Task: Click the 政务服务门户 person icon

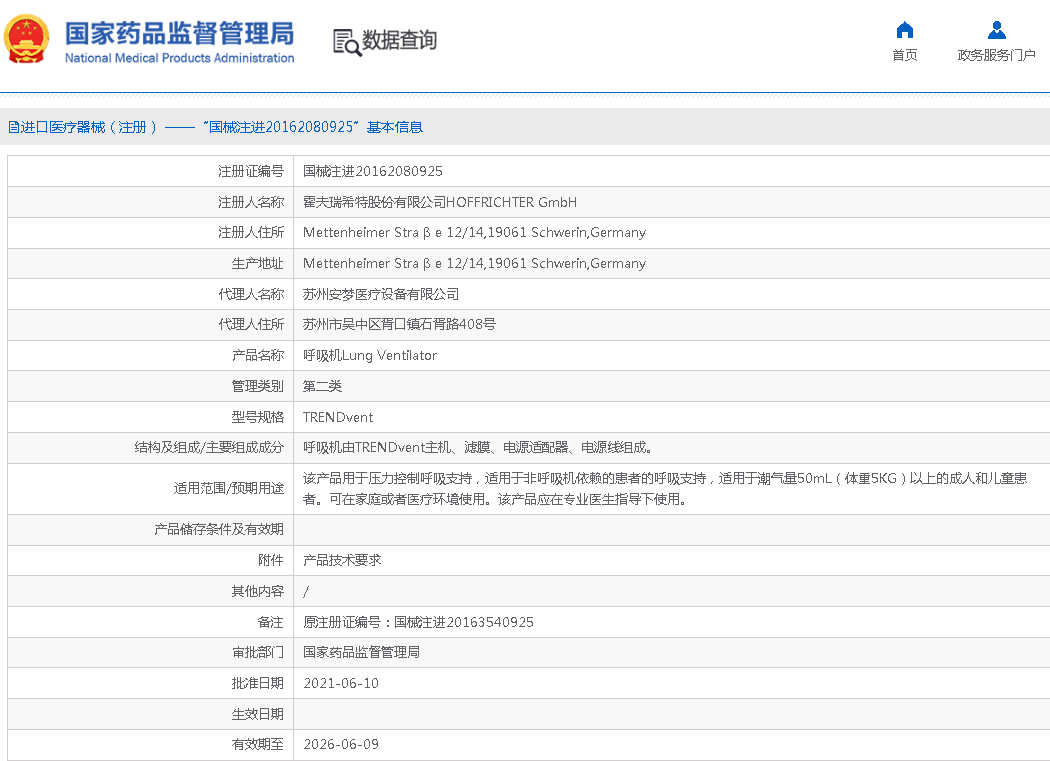Action: pyautogui.click(x=996, y=29)
